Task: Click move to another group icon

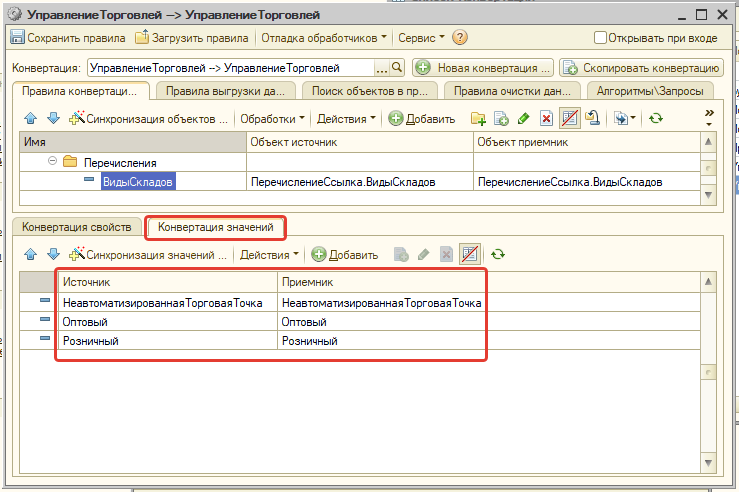Action: (x=592, y=118)
